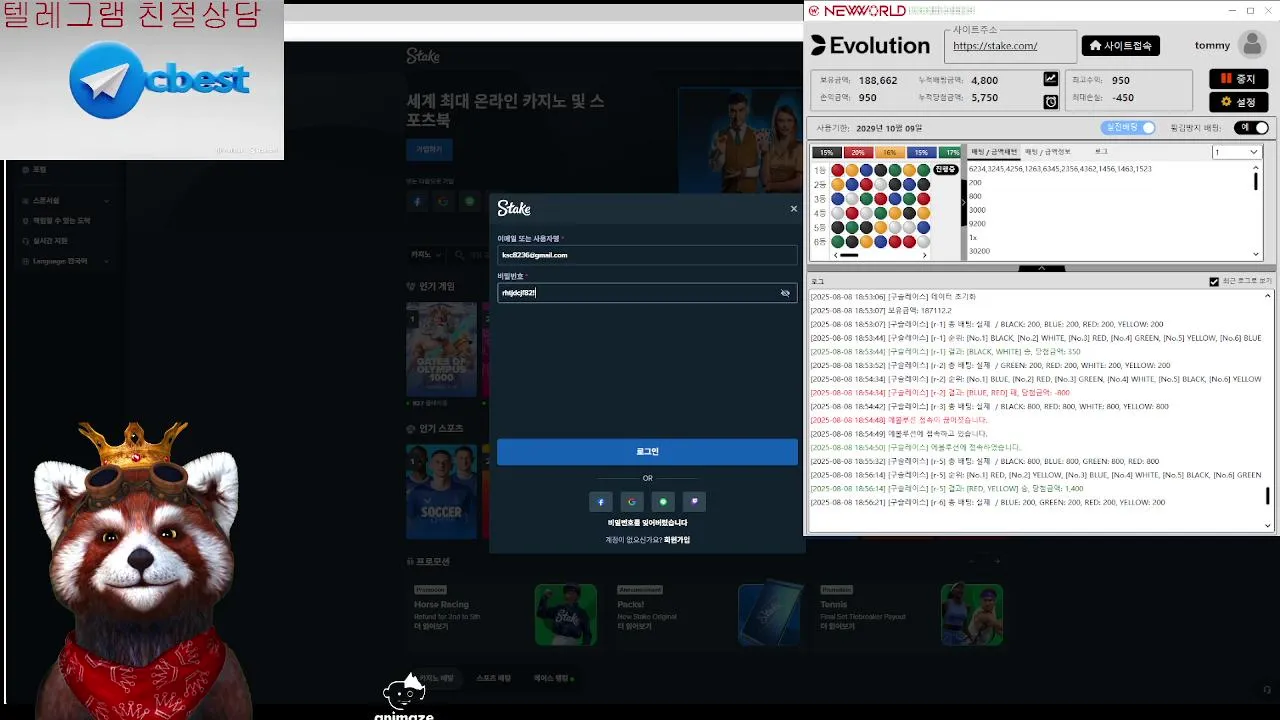This screenshot has height=720, width=1280.
Task: Click background LINE signup icon below banner
Action: click(x=470, y=201)
